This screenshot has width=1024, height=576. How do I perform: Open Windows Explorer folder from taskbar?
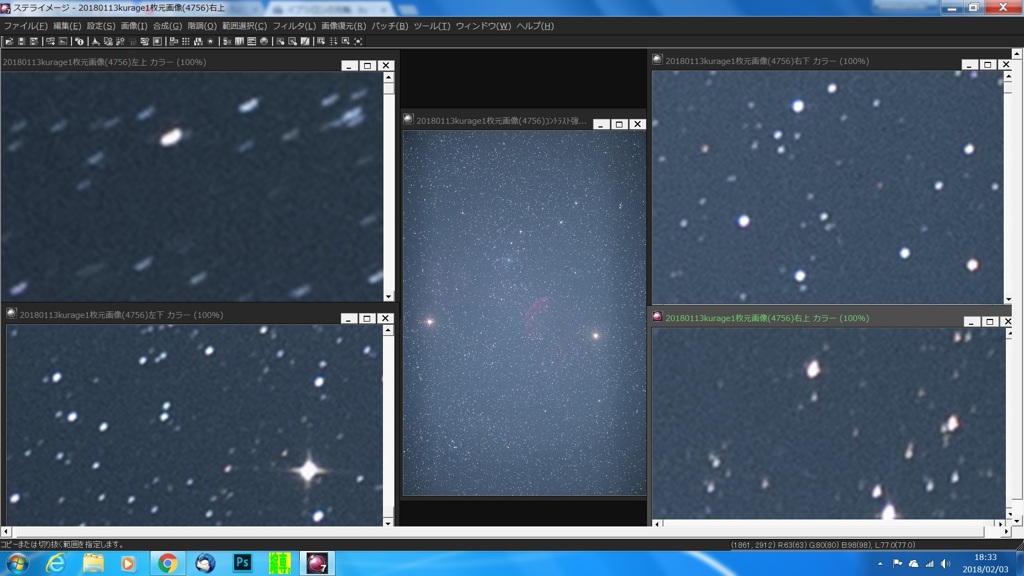tap(93, 564)
